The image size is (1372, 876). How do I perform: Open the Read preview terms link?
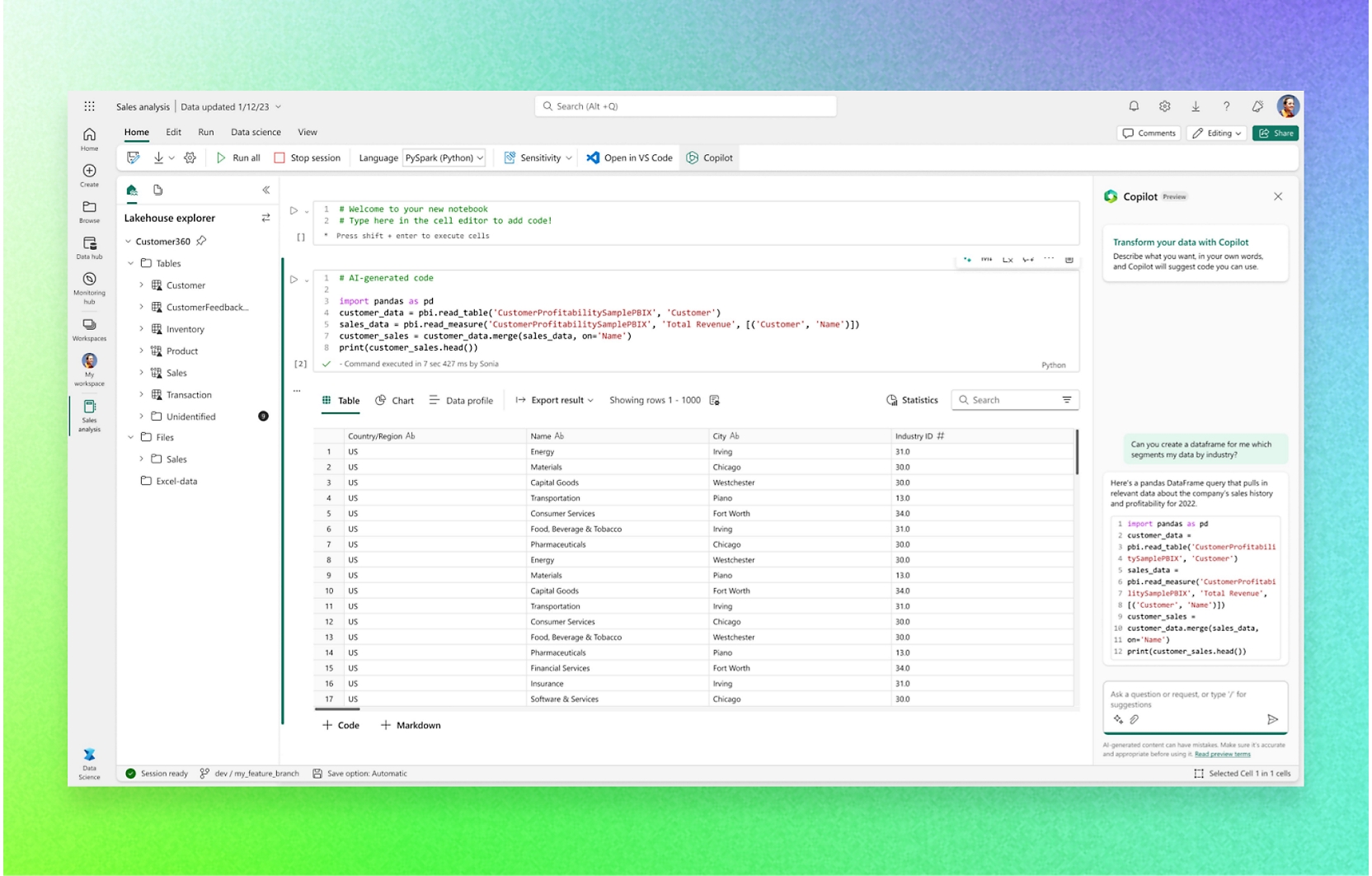point(1222,754)
